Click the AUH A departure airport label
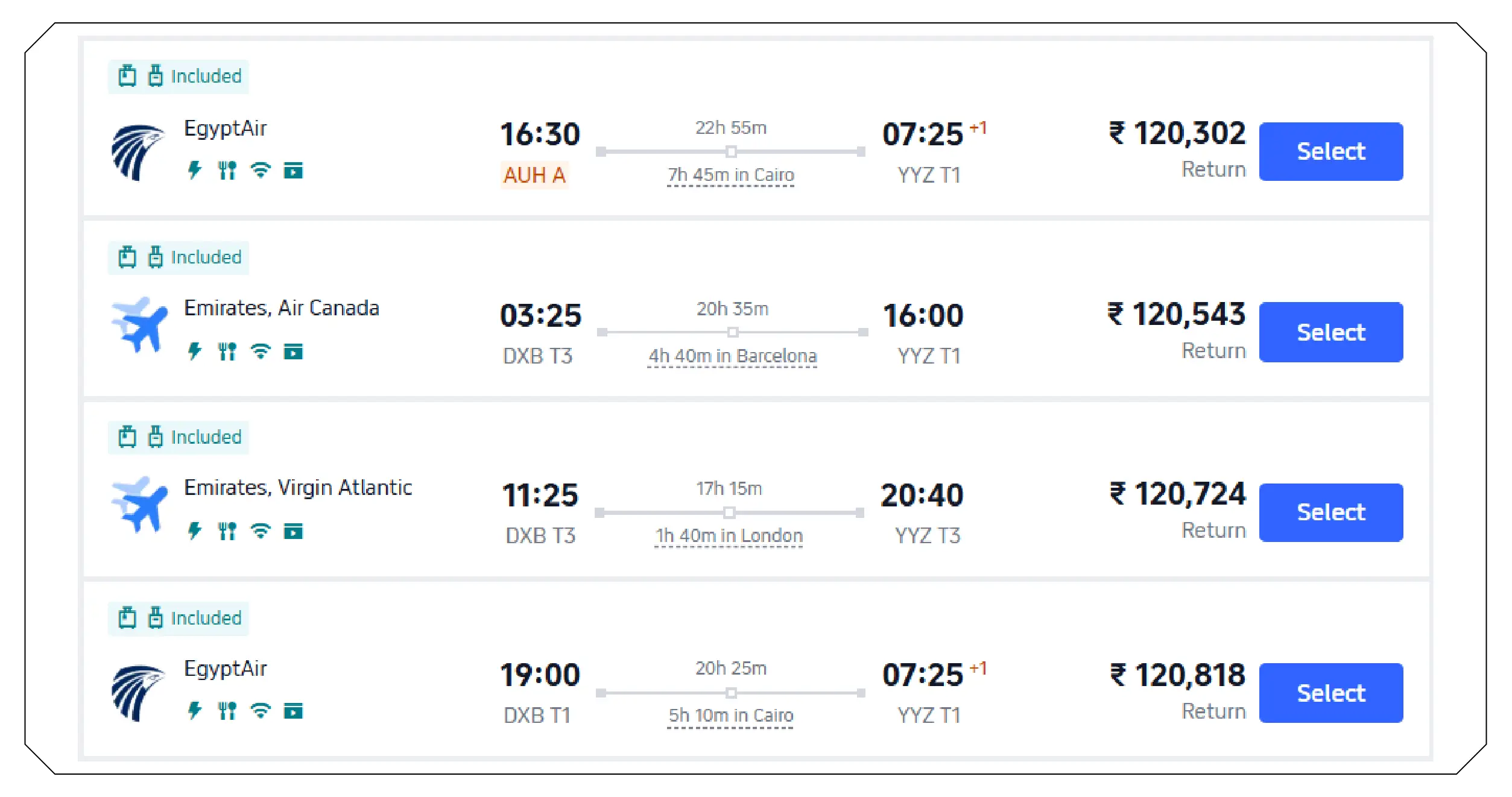Viewport: 1512px width, 797px height. click(534, 175)
